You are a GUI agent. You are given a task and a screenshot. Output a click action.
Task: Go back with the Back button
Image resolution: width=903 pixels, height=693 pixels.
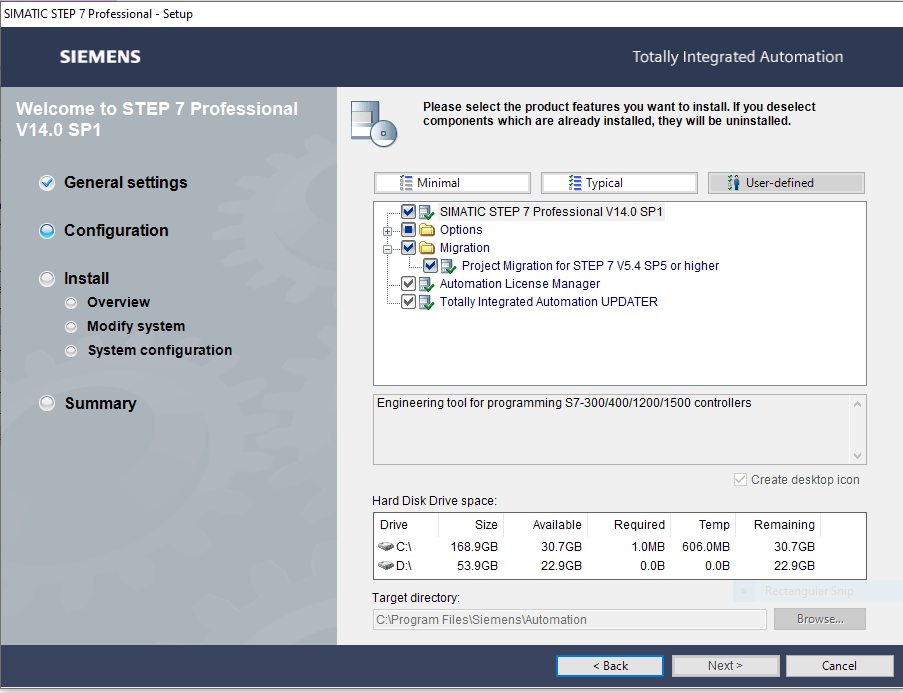click(x=610, y=666)
